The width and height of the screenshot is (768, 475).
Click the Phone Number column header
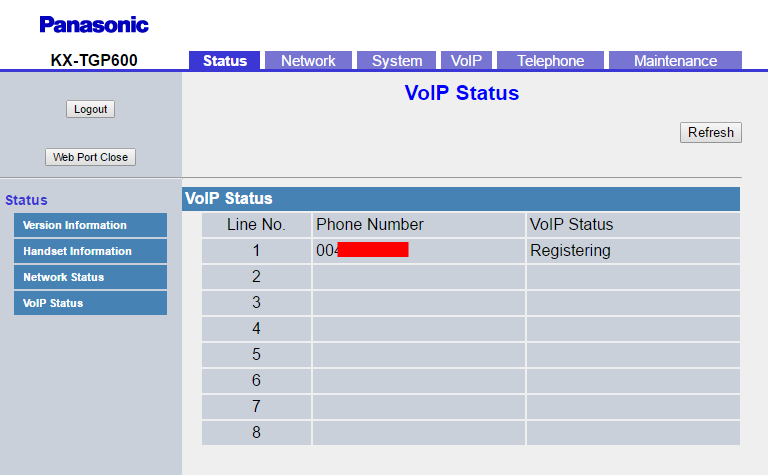click(370, 225)
